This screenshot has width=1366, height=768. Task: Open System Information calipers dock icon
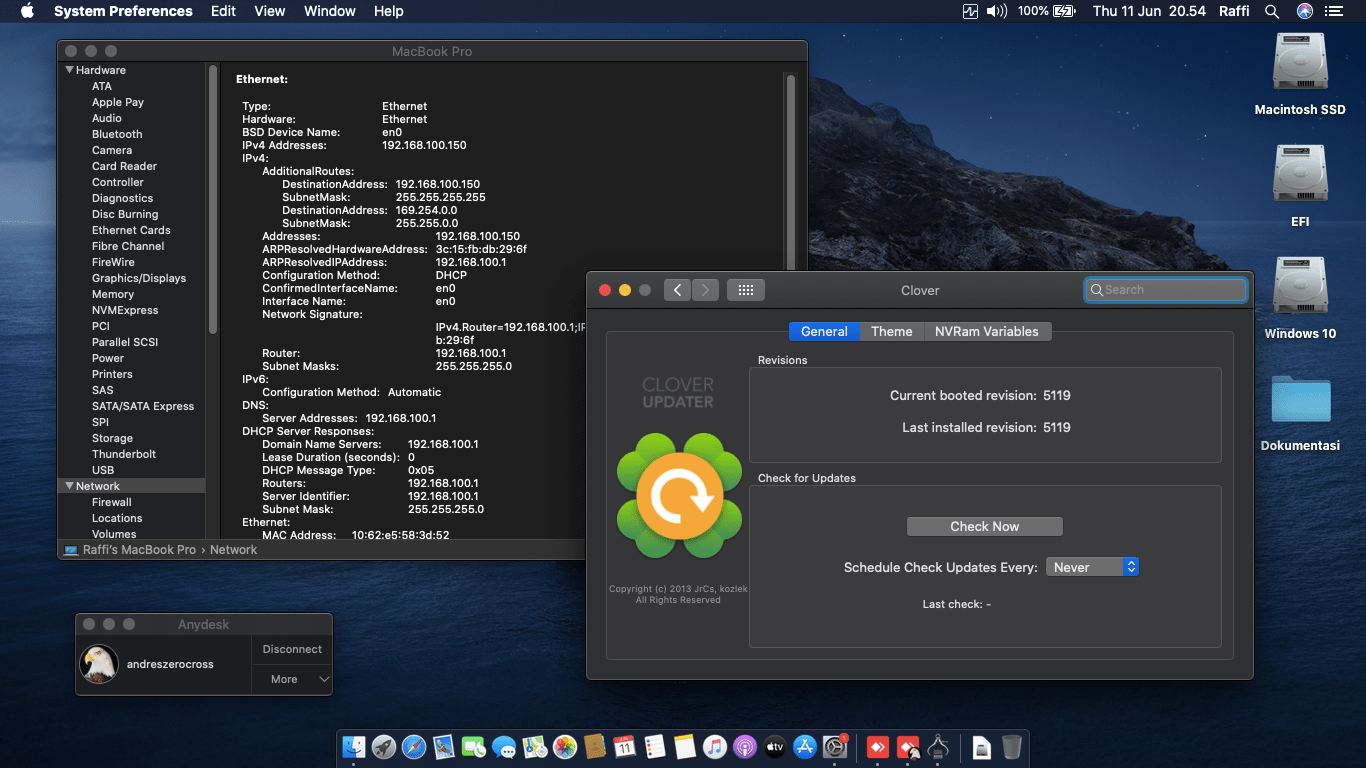(938, 747)
